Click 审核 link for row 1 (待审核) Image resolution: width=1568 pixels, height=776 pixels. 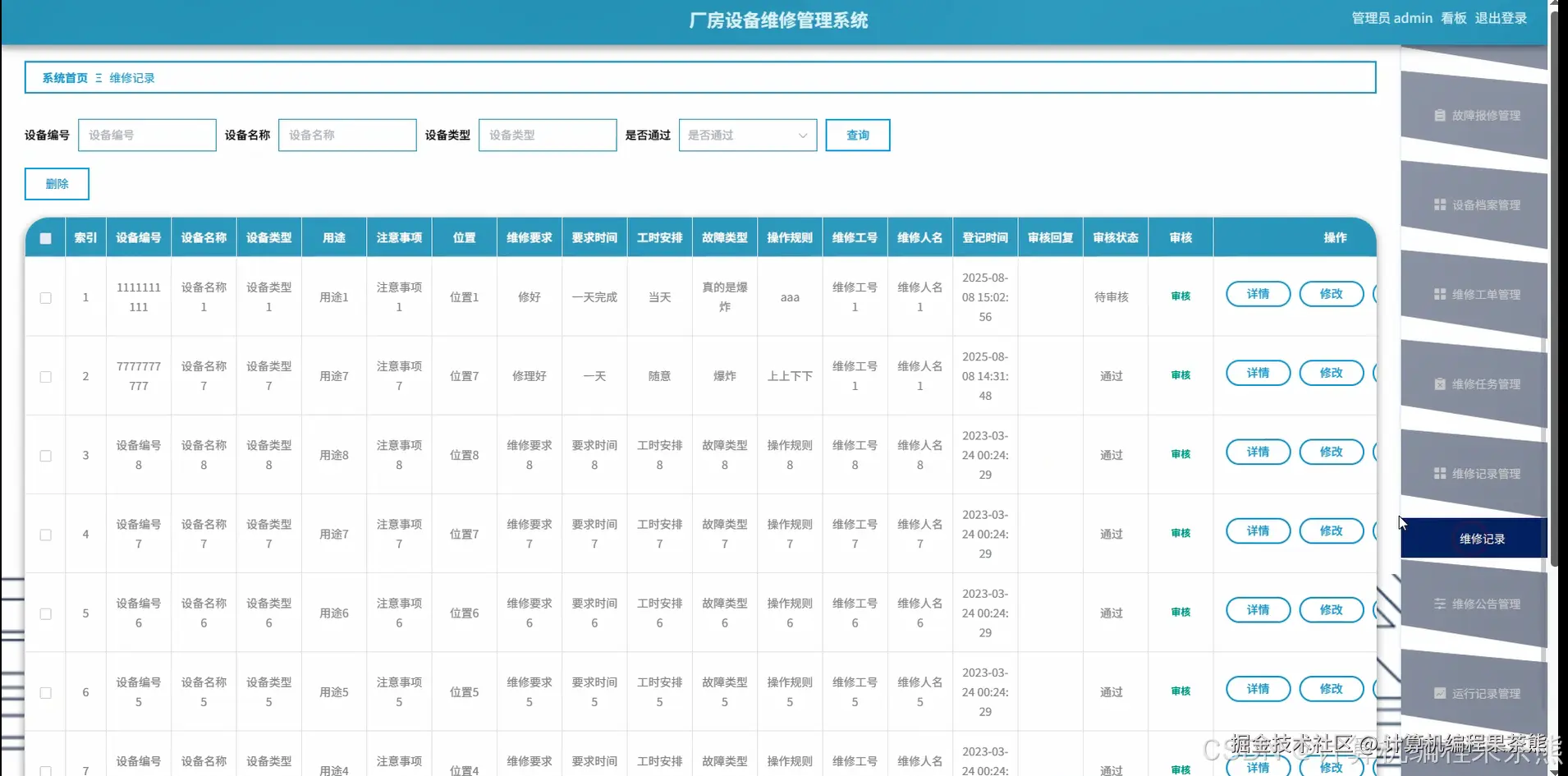point(1181,296)
